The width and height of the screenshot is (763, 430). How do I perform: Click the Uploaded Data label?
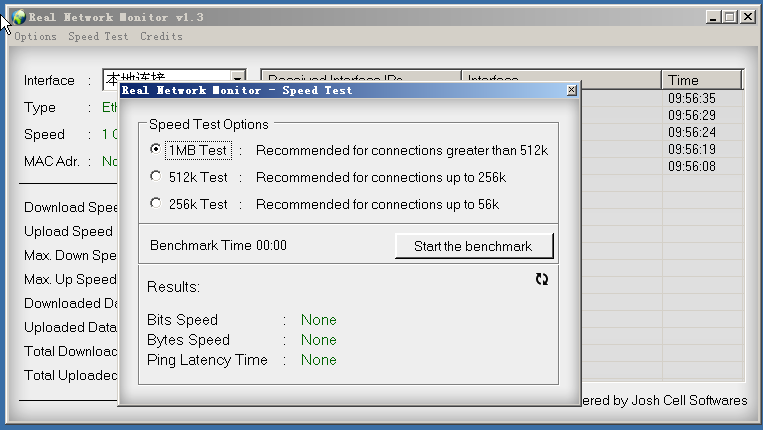[71, 327]
